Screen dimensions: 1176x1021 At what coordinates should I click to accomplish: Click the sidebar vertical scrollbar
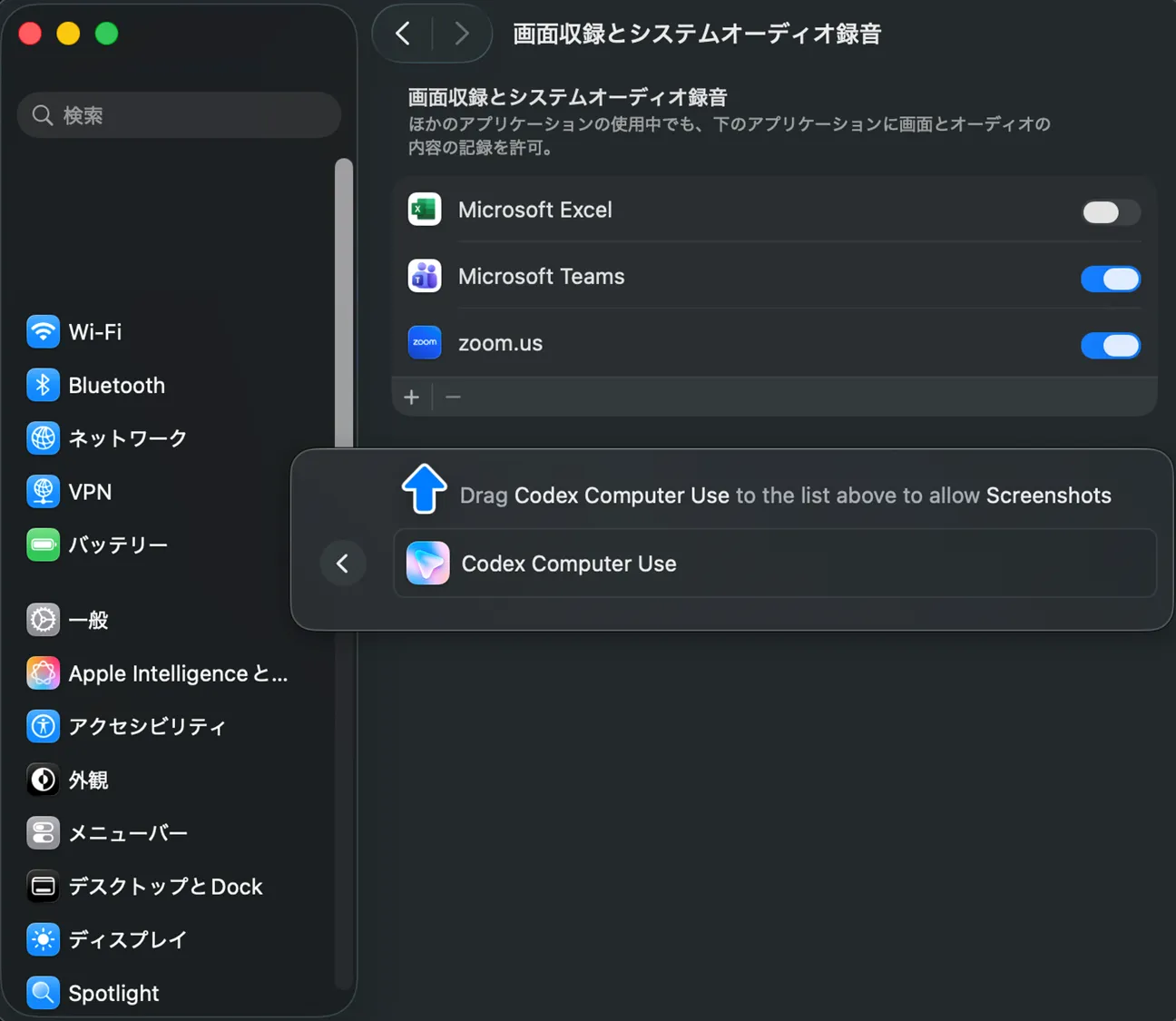click(343, 303)
